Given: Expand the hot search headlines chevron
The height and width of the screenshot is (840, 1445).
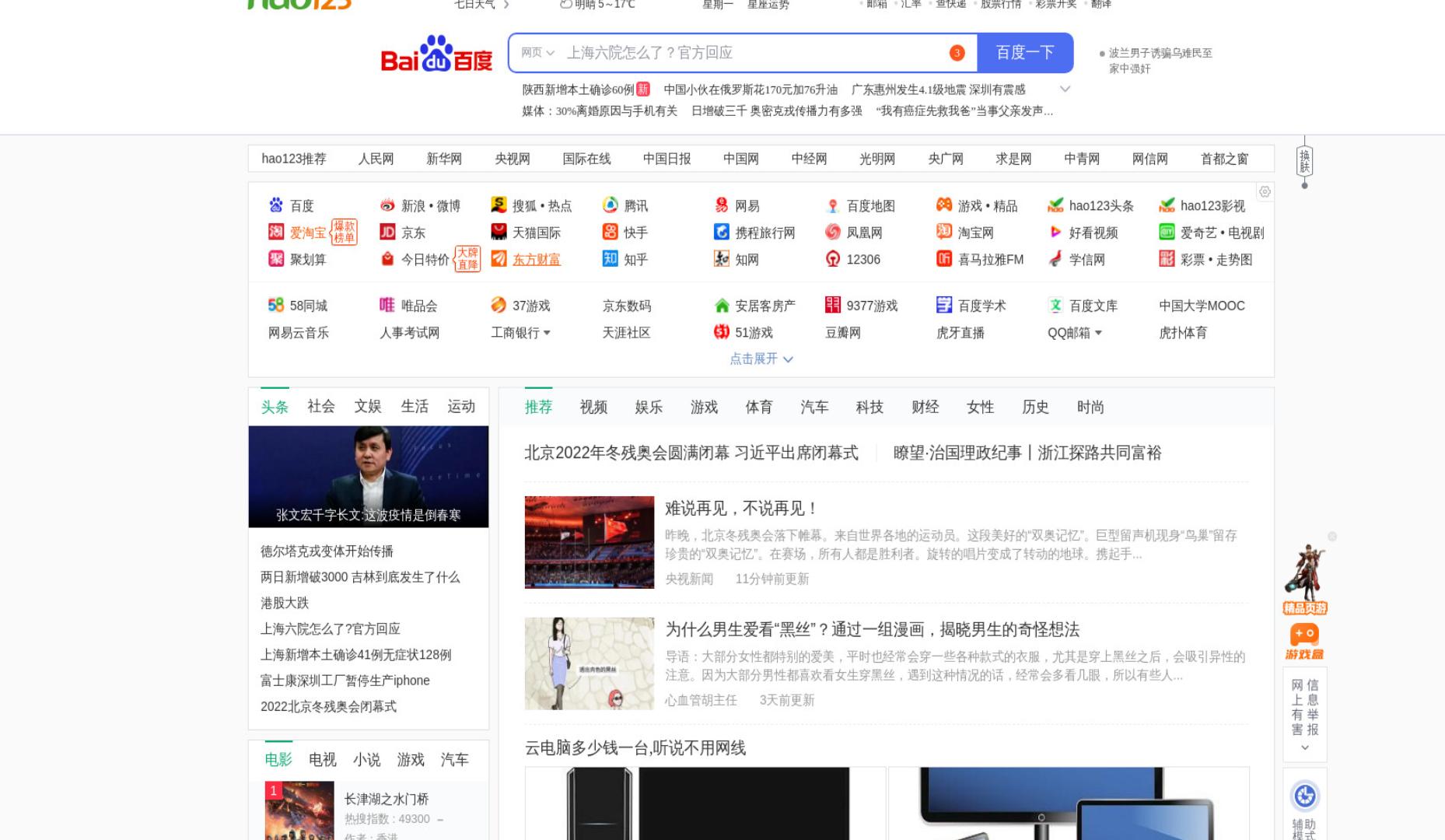Looking at the screenshot, I should tap(1065, 89).
